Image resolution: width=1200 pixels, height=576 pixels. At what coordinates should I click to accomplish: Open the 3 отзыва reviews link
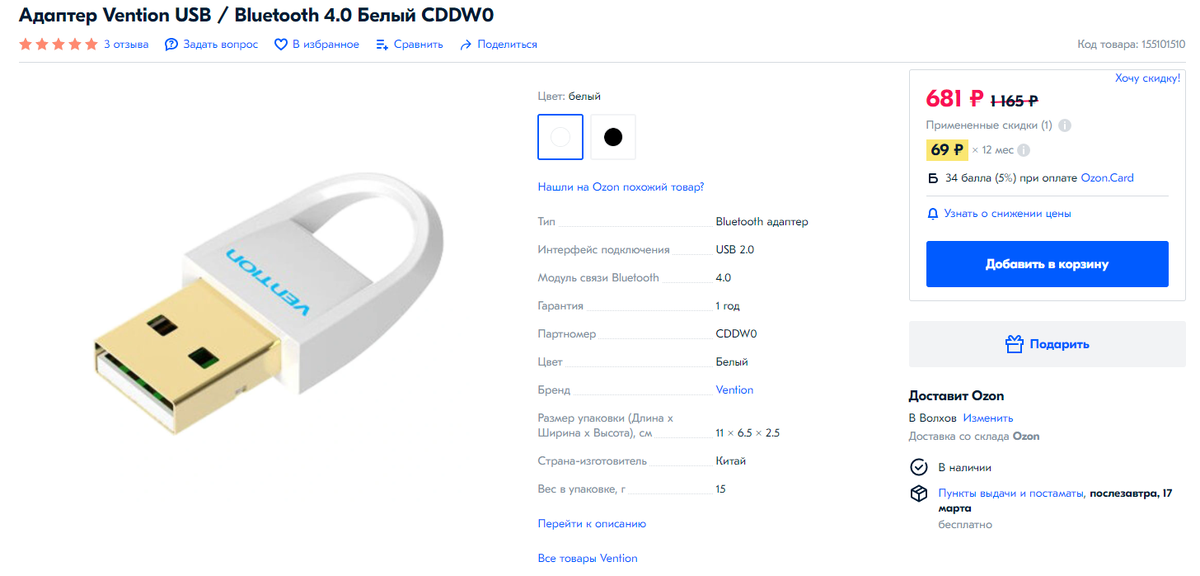(126, 44)
